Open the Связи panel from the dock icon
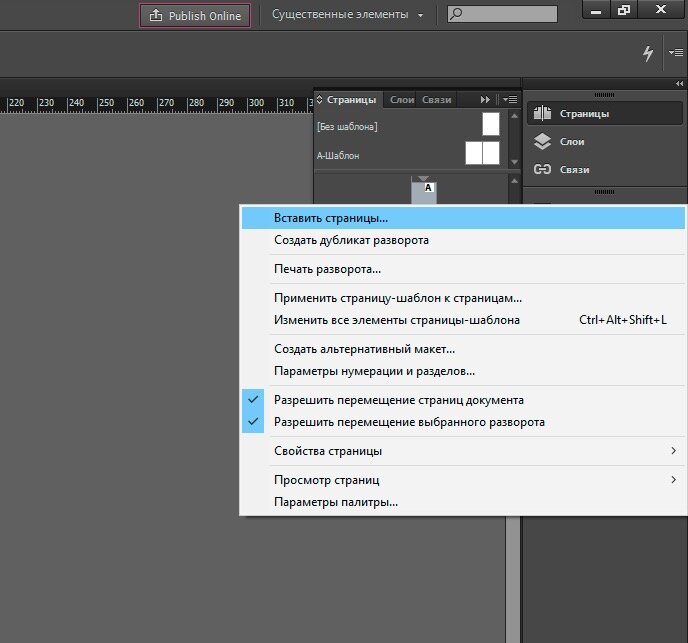 coord(604,169)
